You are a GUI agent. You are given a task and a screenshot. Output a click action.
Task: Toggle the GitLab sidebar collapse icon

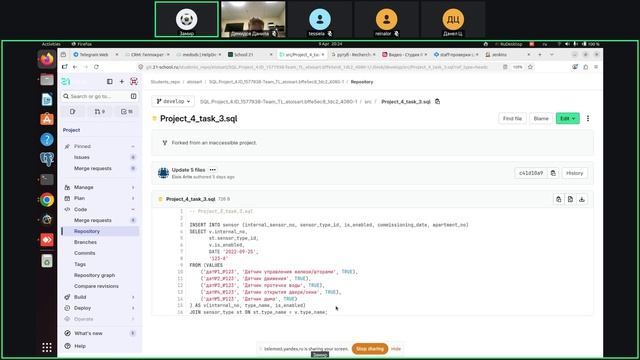point(110,82)
